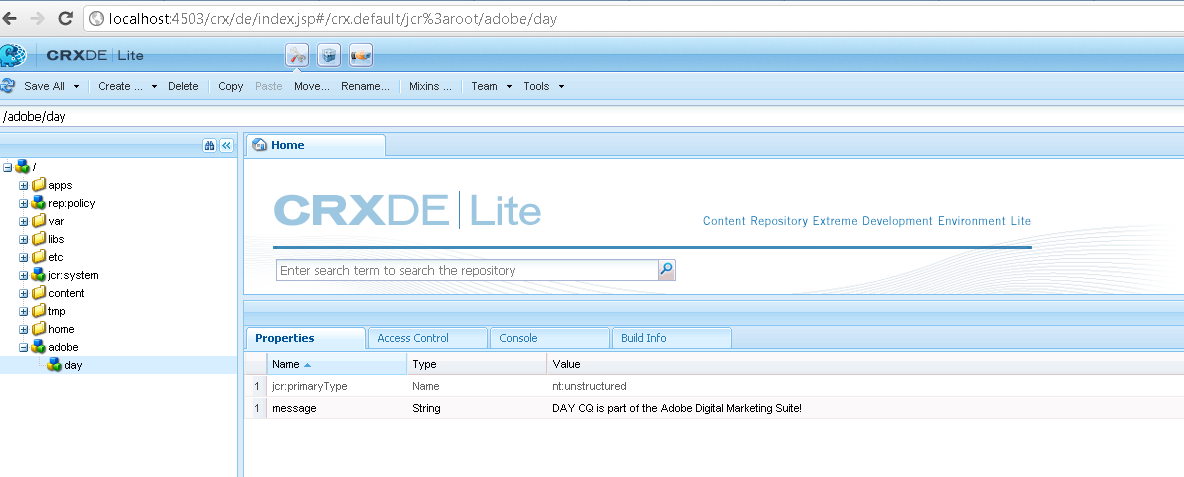Click the message property name cell
Viewport: 1184px width, 477px height.
click(337, 408)
